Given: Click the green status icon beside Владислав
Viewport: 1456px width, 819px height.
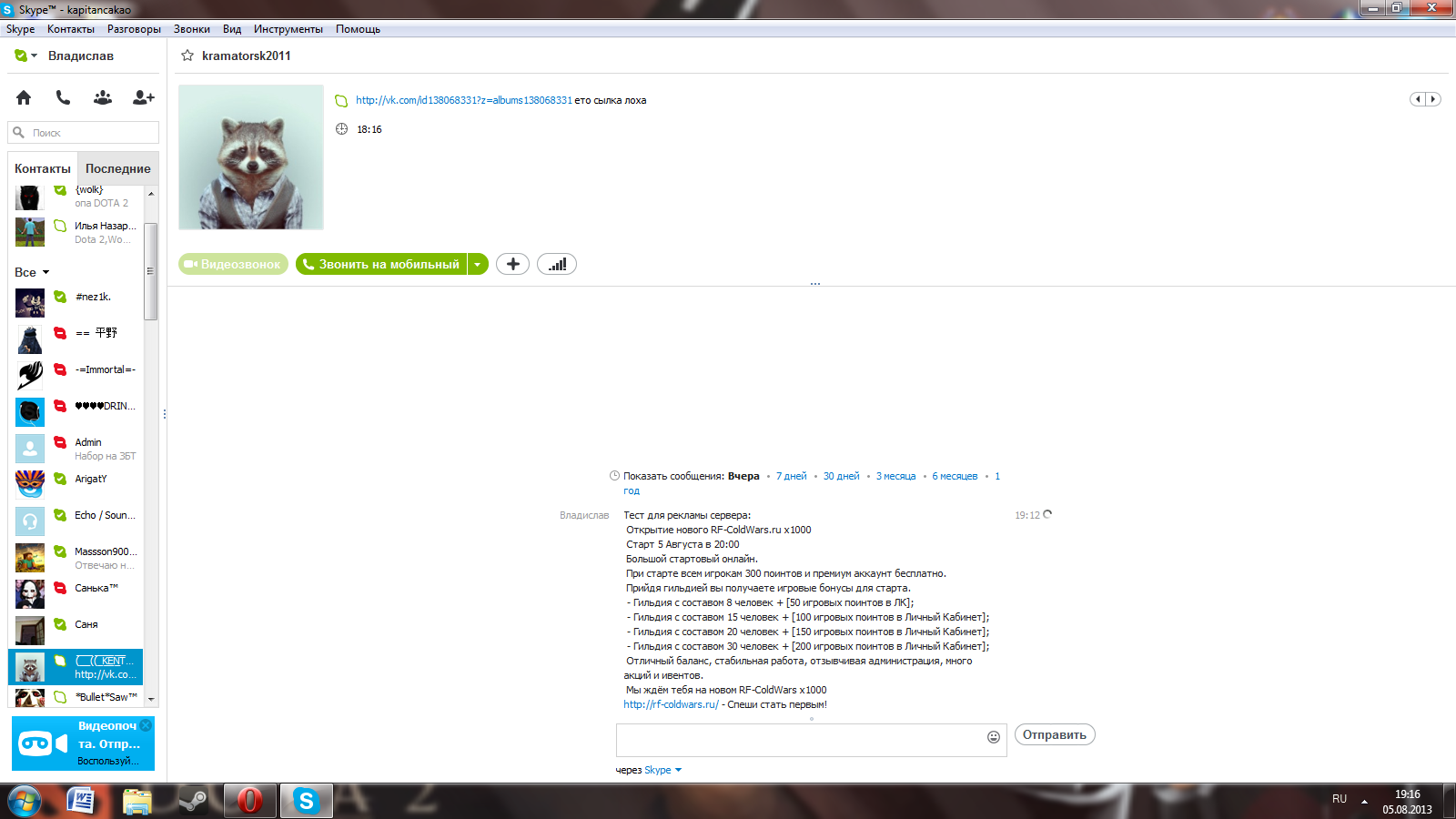Looking at the screenshot, I should tap(21, 56).
